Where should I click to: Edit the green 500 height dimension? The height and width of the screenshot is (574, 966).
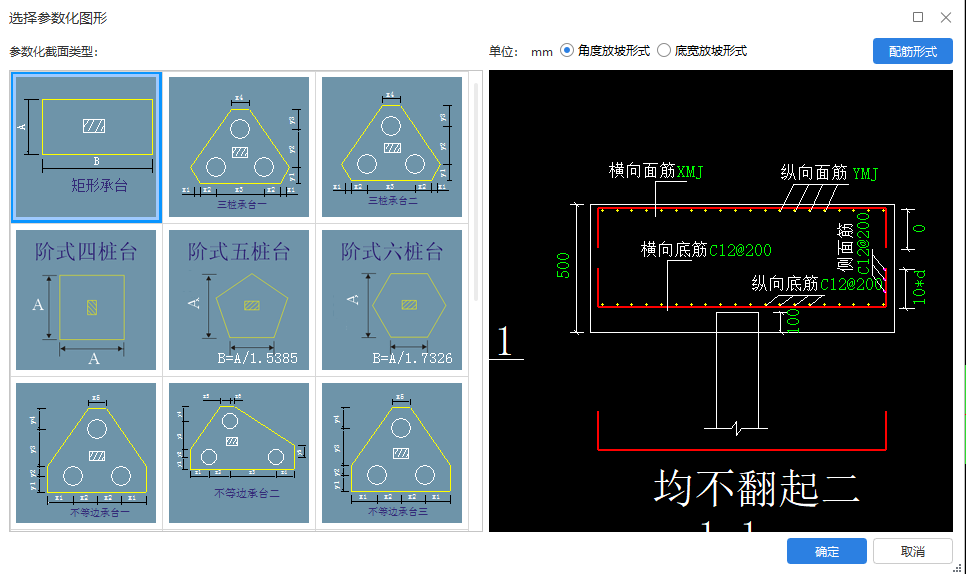pos(563,265)
